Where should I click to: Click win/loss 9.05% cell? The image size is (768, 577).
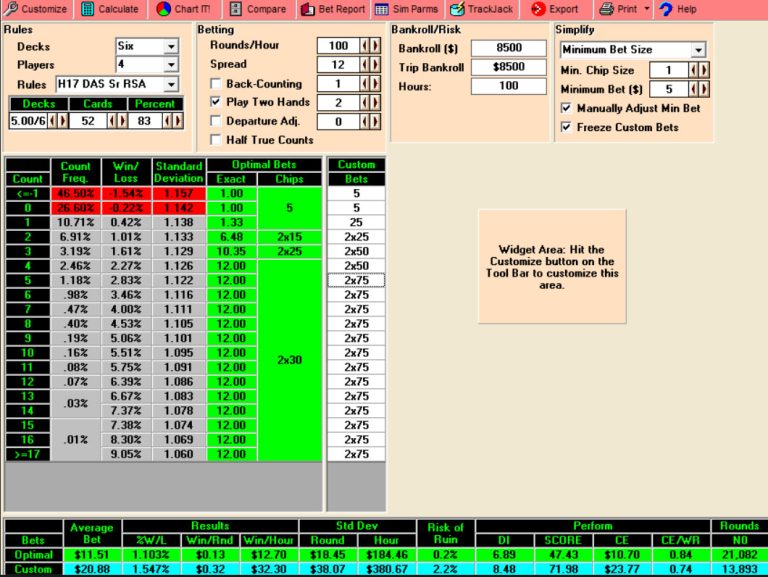click(126, 454)
